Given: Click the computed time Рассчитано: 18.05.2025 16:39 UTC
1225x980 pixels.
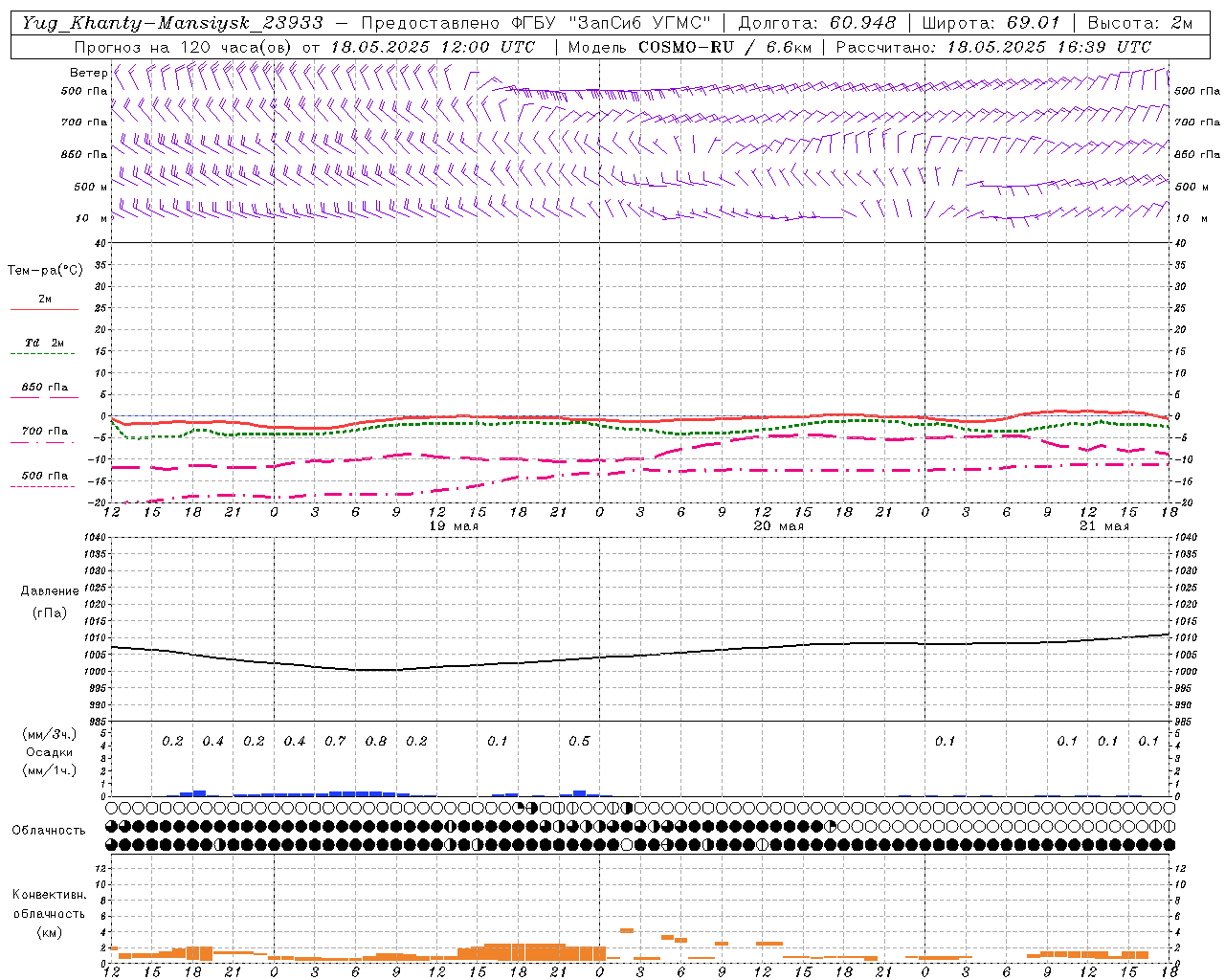Looking at the screenshot, I should 993,47.
